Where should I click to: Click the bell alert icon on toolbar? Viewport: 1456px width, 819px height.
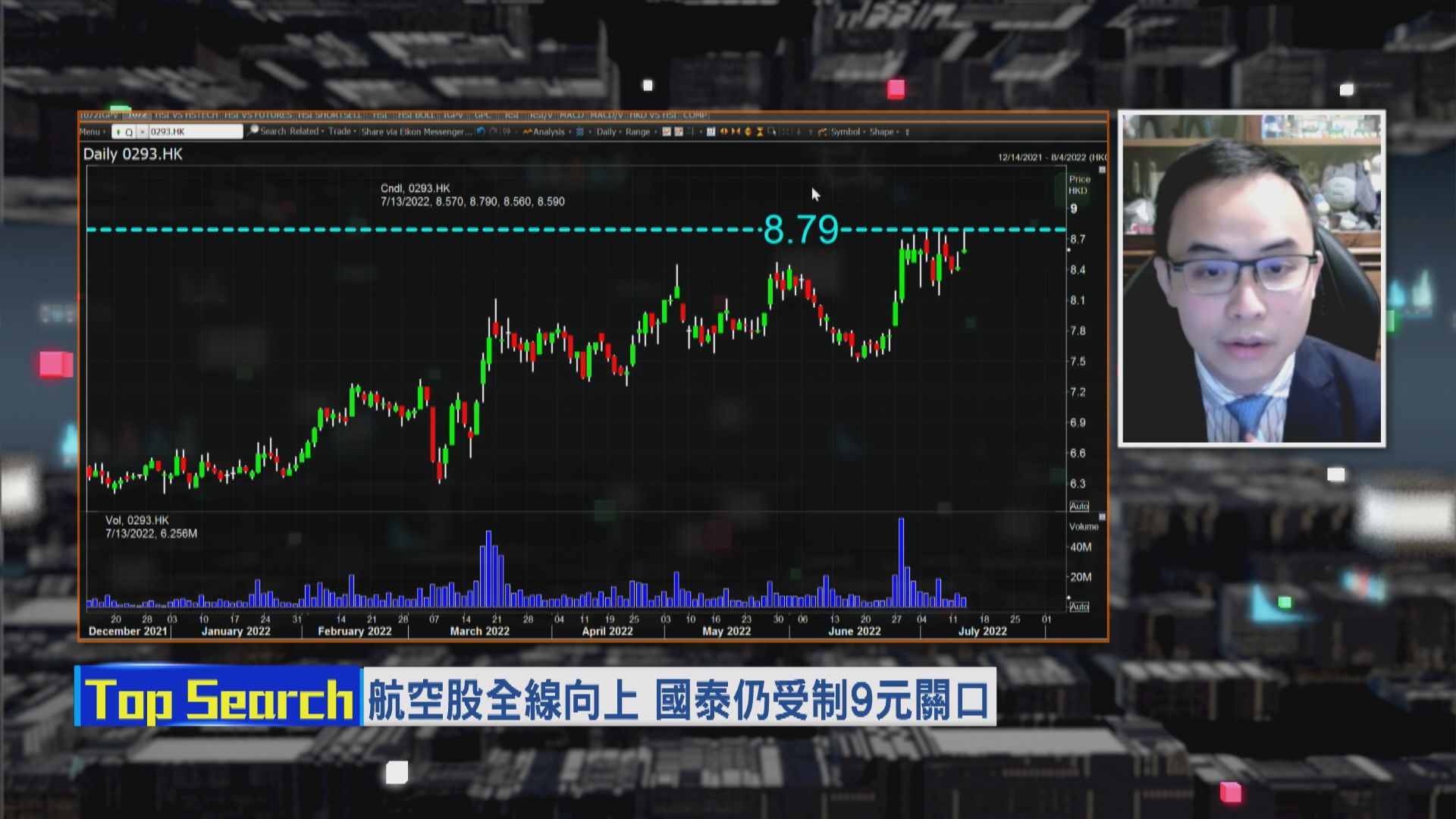tap(748, 131)
